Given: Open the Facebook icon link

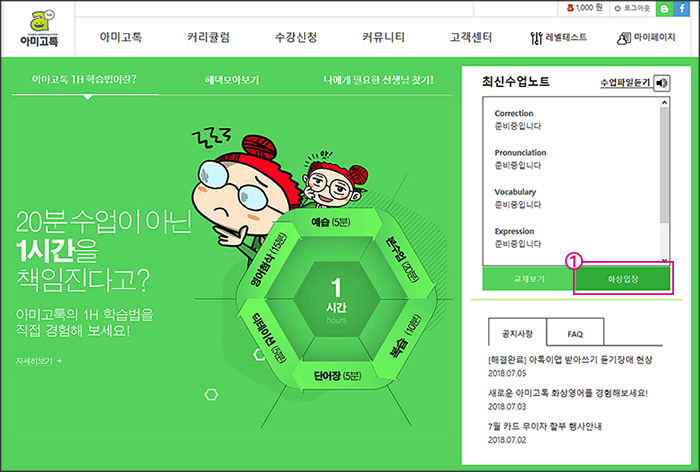Looking at the screenshot, I should [682, 8].
